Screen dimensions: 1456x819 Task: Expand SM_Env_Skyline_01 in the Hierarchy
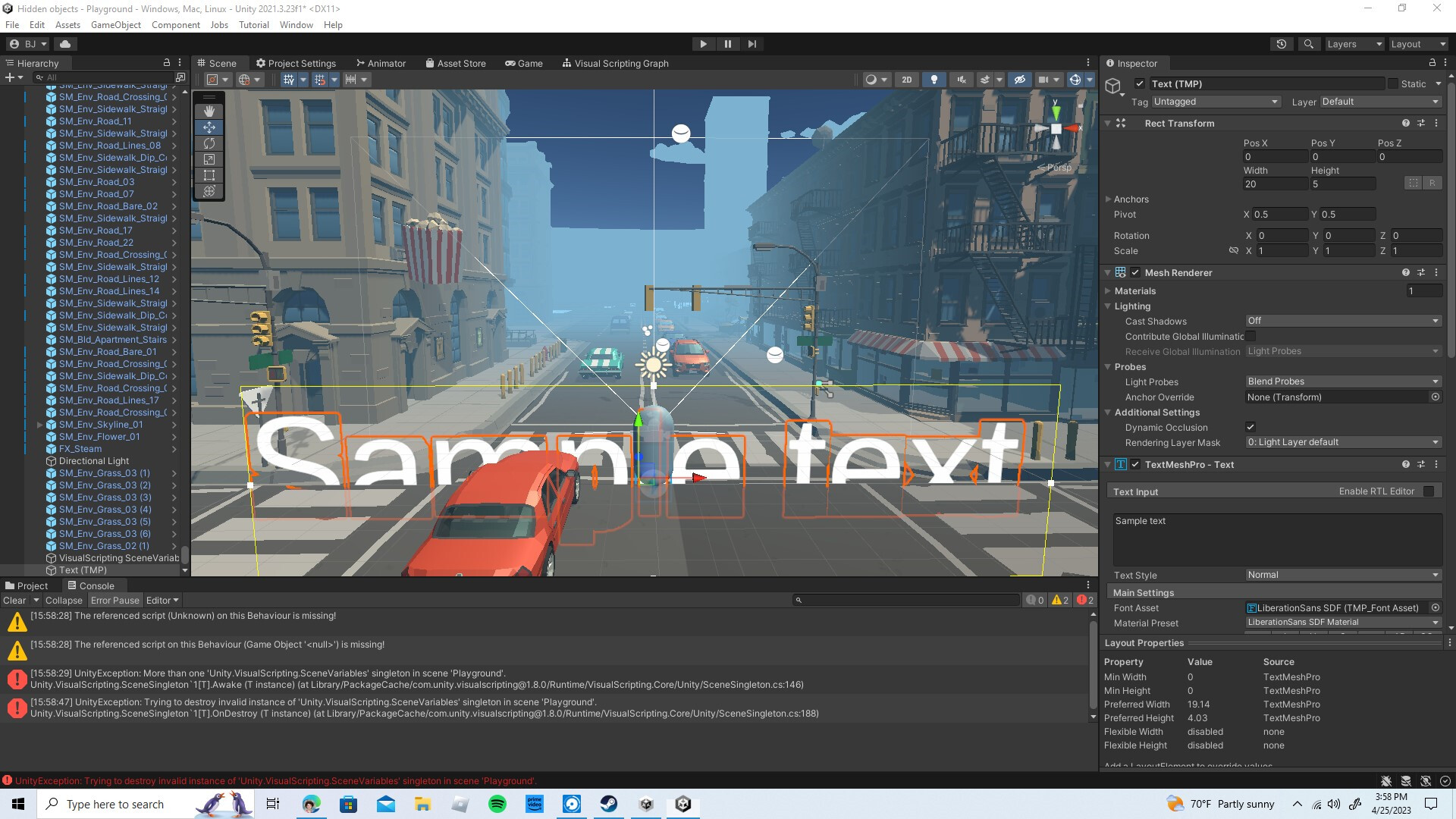[39, 425]
